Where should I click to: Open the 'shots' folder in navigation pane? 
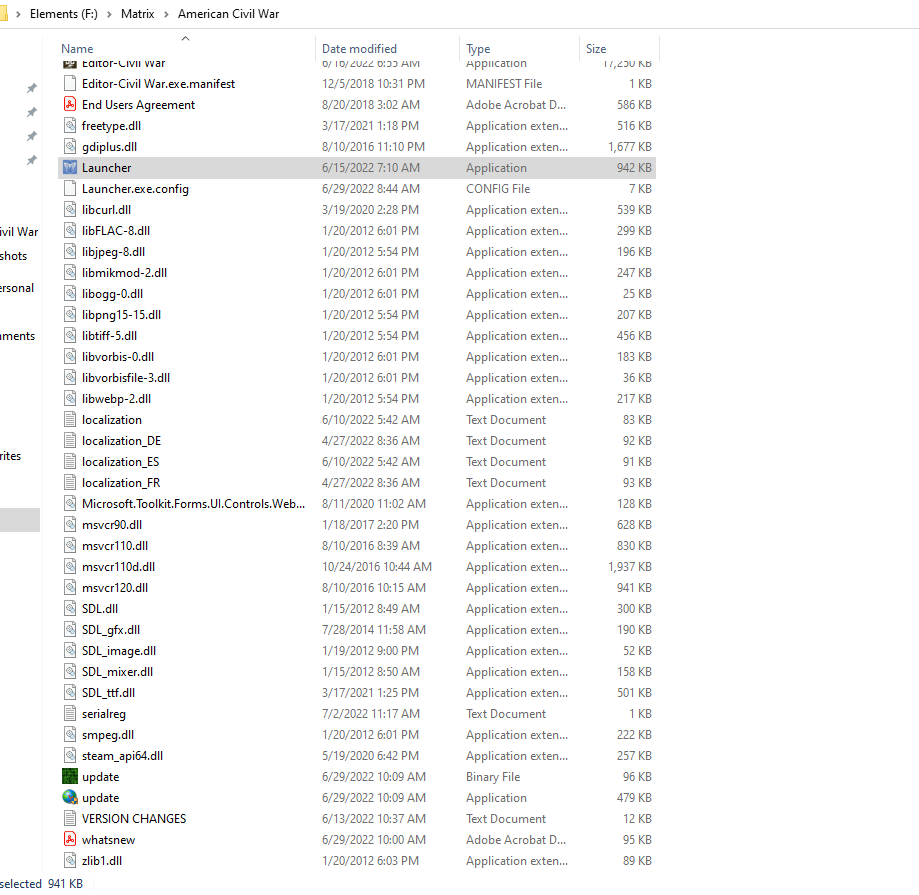[13, 256]
